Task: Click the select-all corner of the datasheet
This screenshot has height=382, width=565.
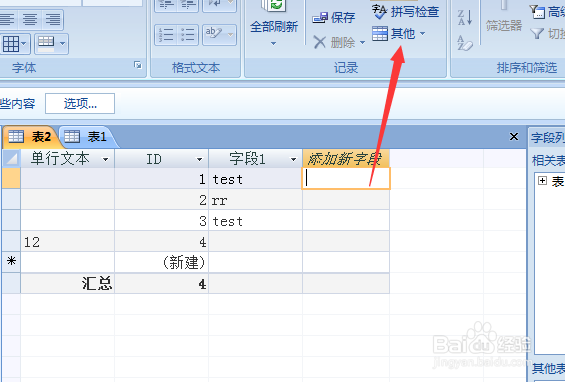Action: (x=11, y=159)
